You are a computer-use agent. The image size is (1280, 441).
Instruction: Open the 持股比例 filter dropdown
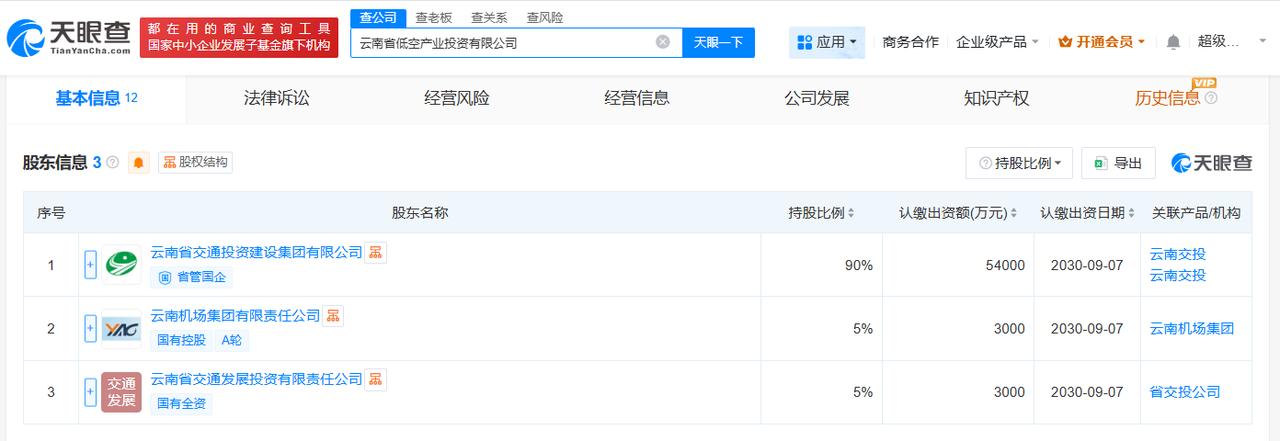[1019, 163]
